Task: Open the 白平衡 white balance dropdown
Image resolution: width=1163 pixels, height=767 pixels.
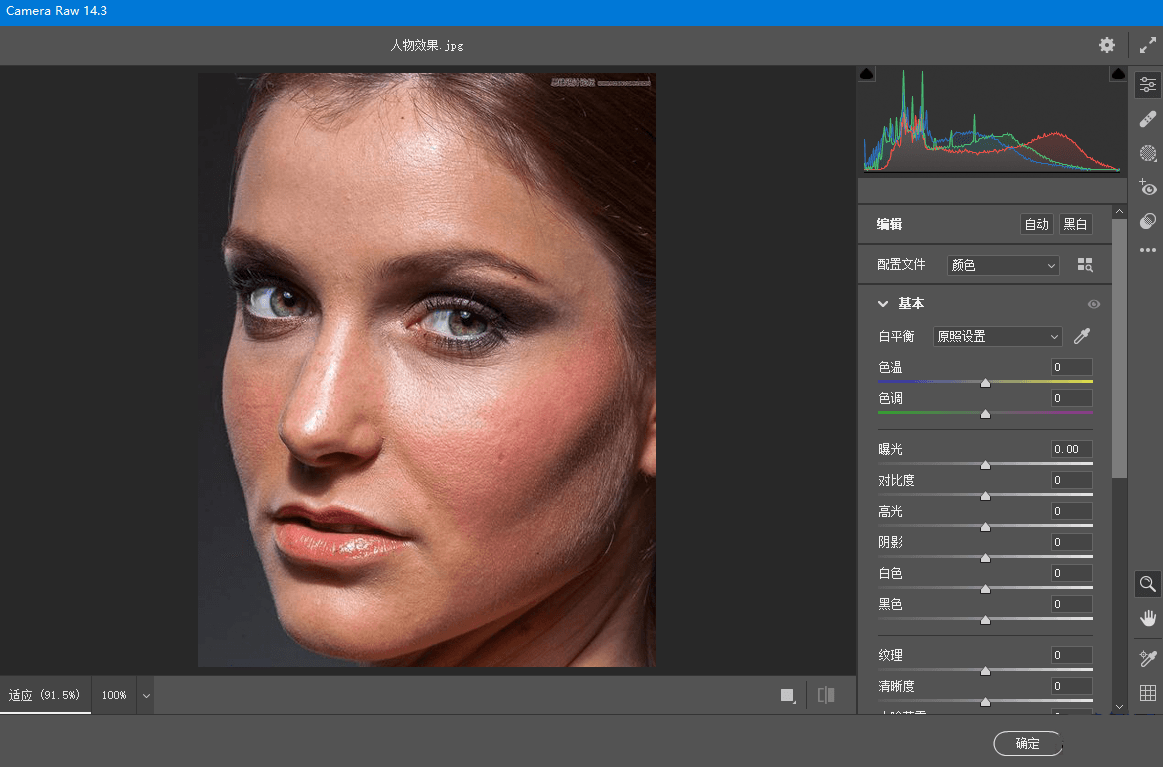Action: 996,336
